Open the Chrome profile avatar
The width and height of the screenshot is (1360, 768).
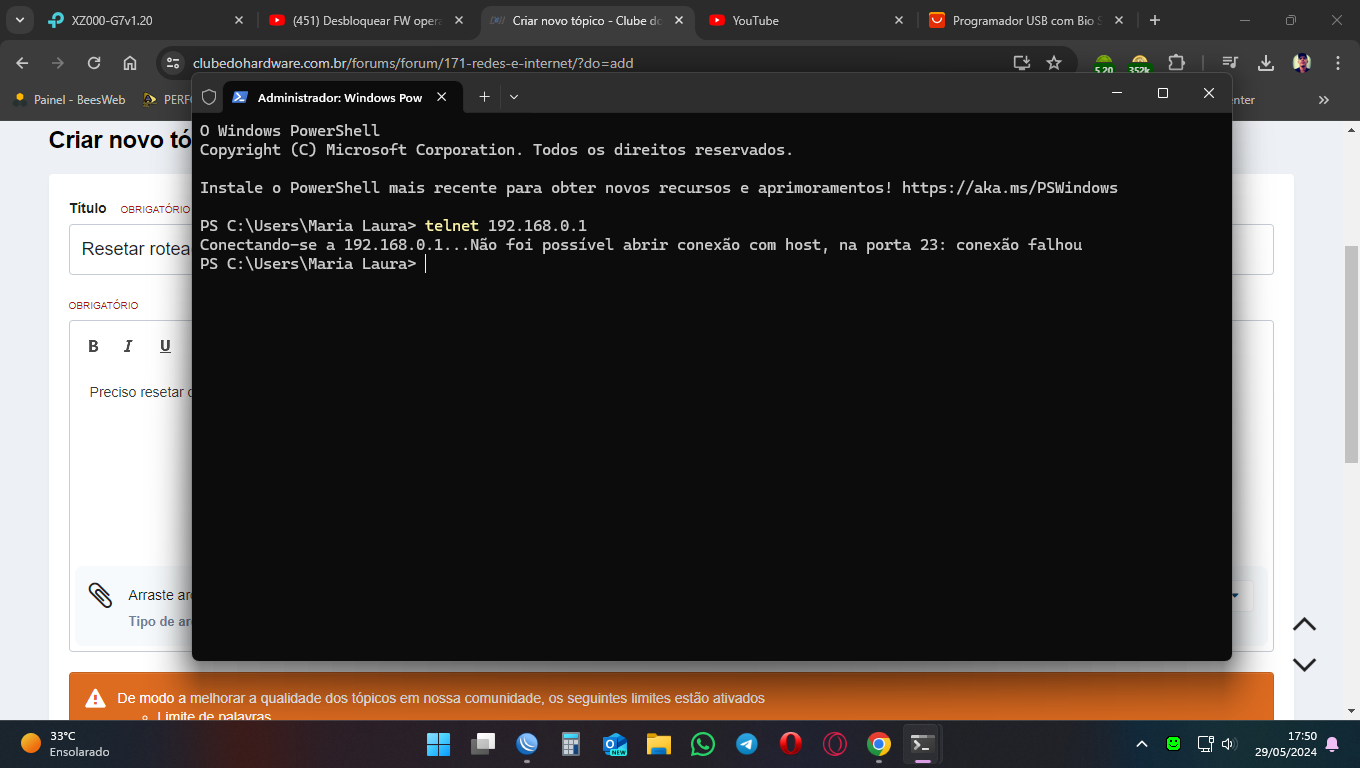pyautogui.click(x=1302, y=63)
